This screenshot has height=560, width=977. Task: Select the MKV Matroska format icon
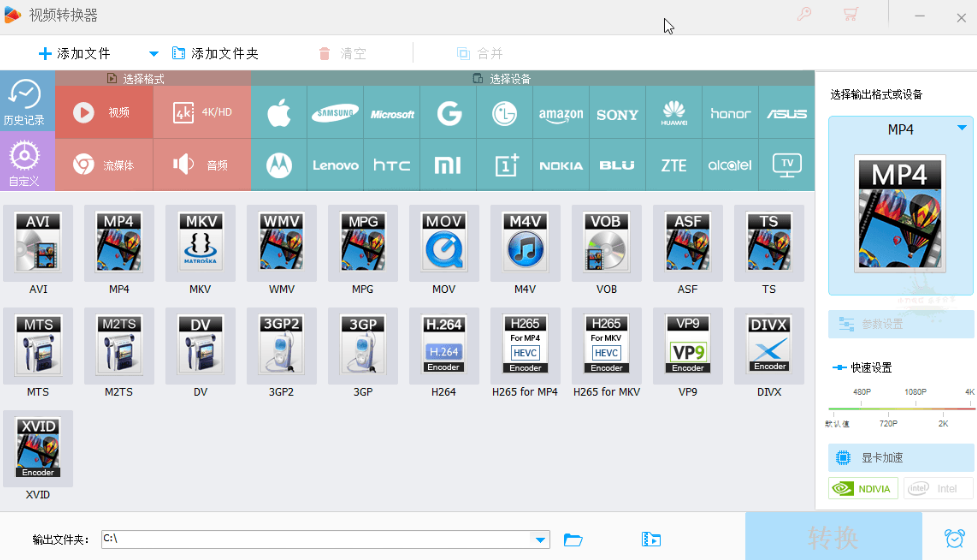click(x=200, y=243)
